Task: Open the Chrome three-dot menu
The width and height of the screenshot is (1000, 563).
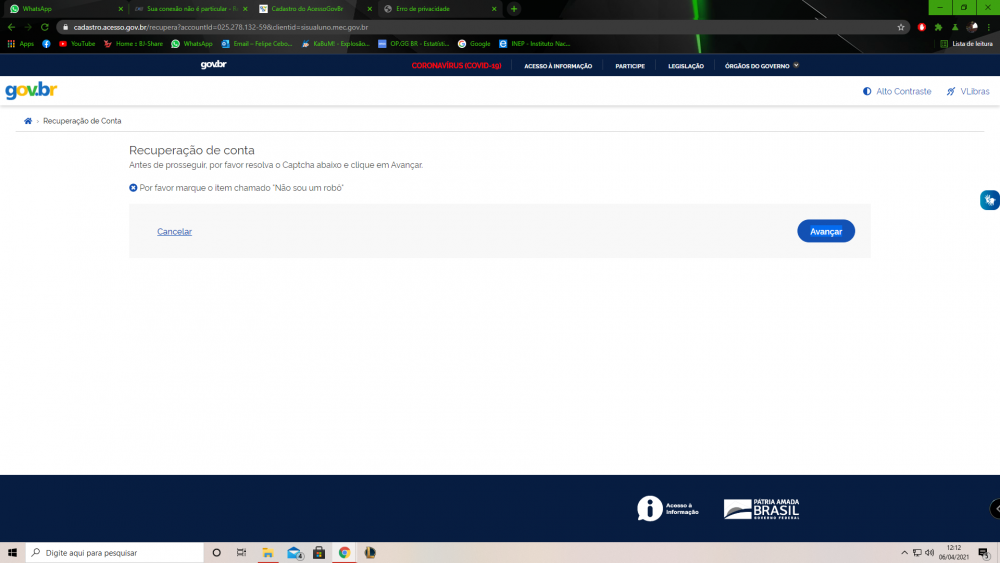Action: tap(989, 27)
